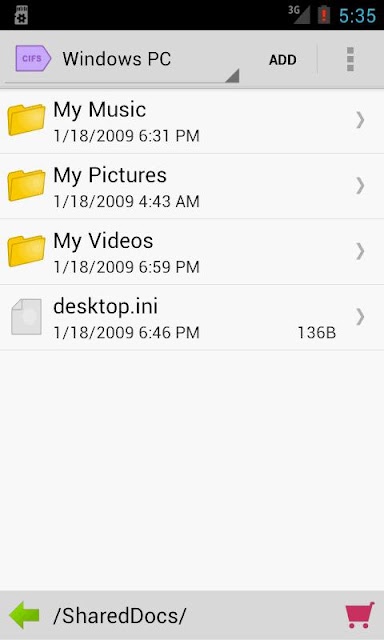This screenshot has height=640, width=384.
Task: Tap the /SharedDocs/ path label
Action: (x=120, y=616)
